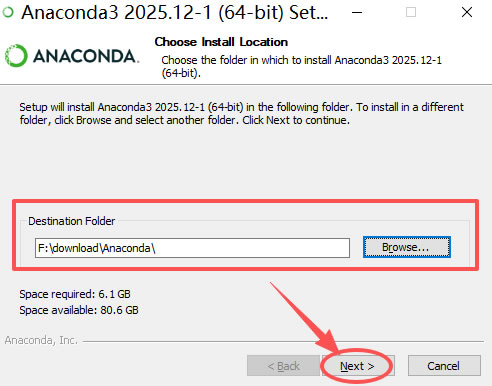492x386 pixels.
Task: Click the ANACONDA wordmark text
Action: pos(85,56)
